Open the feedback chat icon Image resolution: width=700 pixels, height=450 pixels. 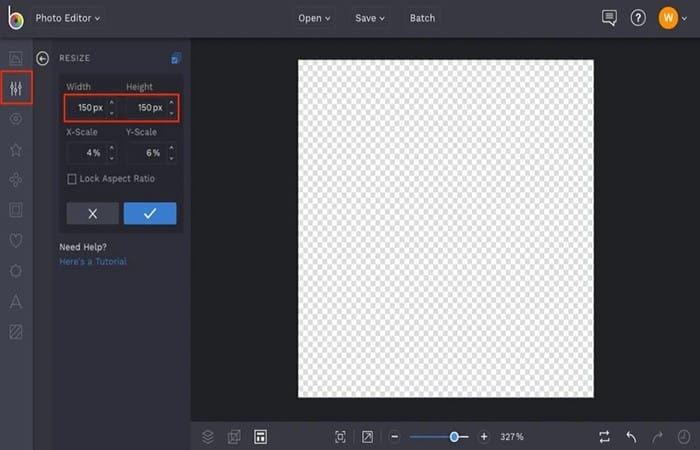[x=609, y=18]
